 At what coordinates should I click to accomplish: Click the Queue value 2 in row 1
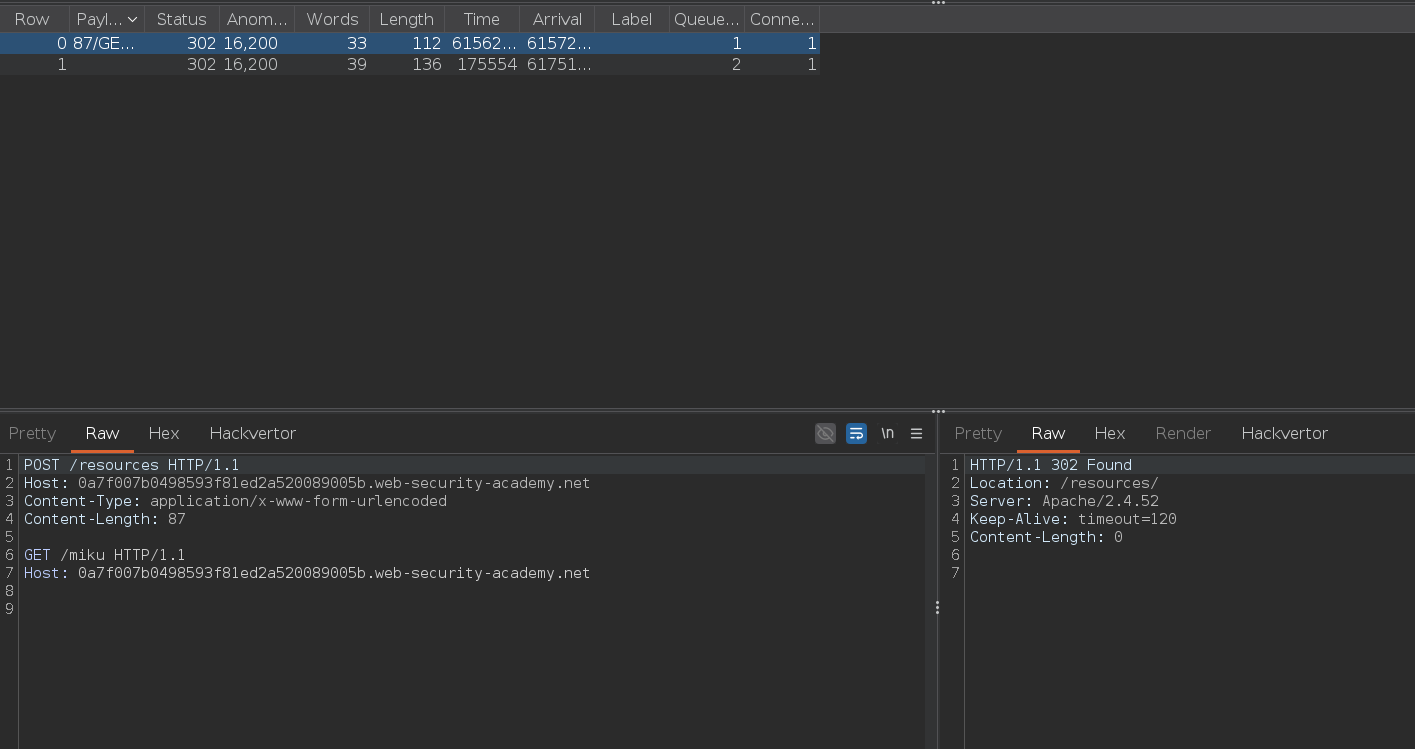(736, 64)
